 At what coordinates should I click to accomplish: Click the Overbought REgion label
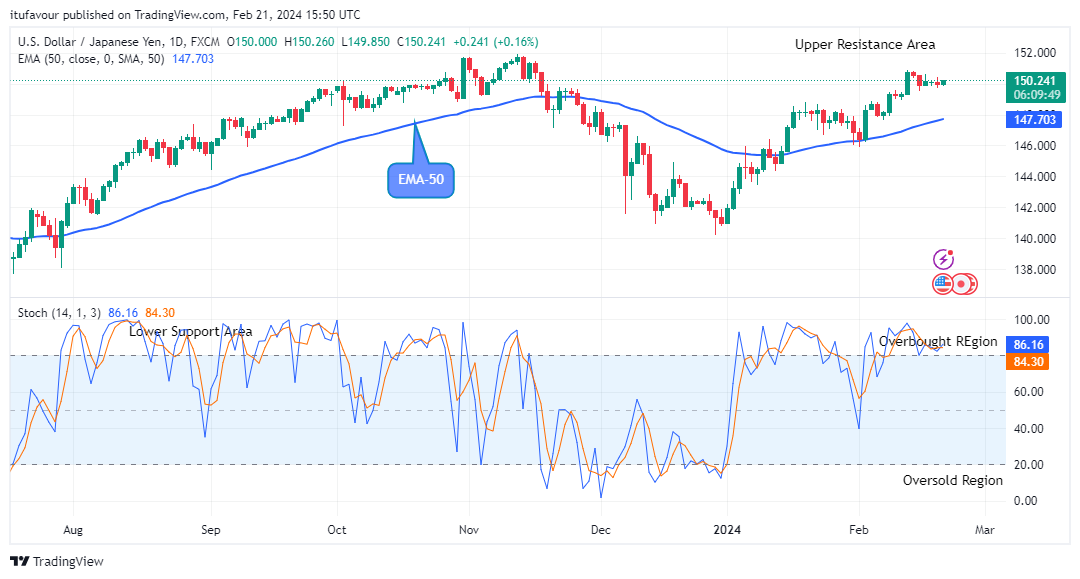pyautogui.click(x=938, y=341)
